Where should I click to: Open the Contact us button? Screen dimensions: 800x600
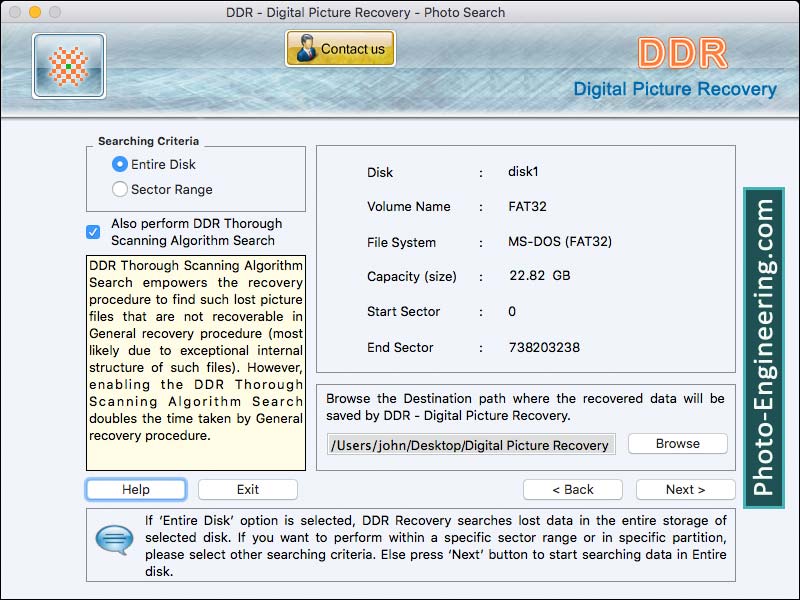pyautogui.click(x=340, y=48)
